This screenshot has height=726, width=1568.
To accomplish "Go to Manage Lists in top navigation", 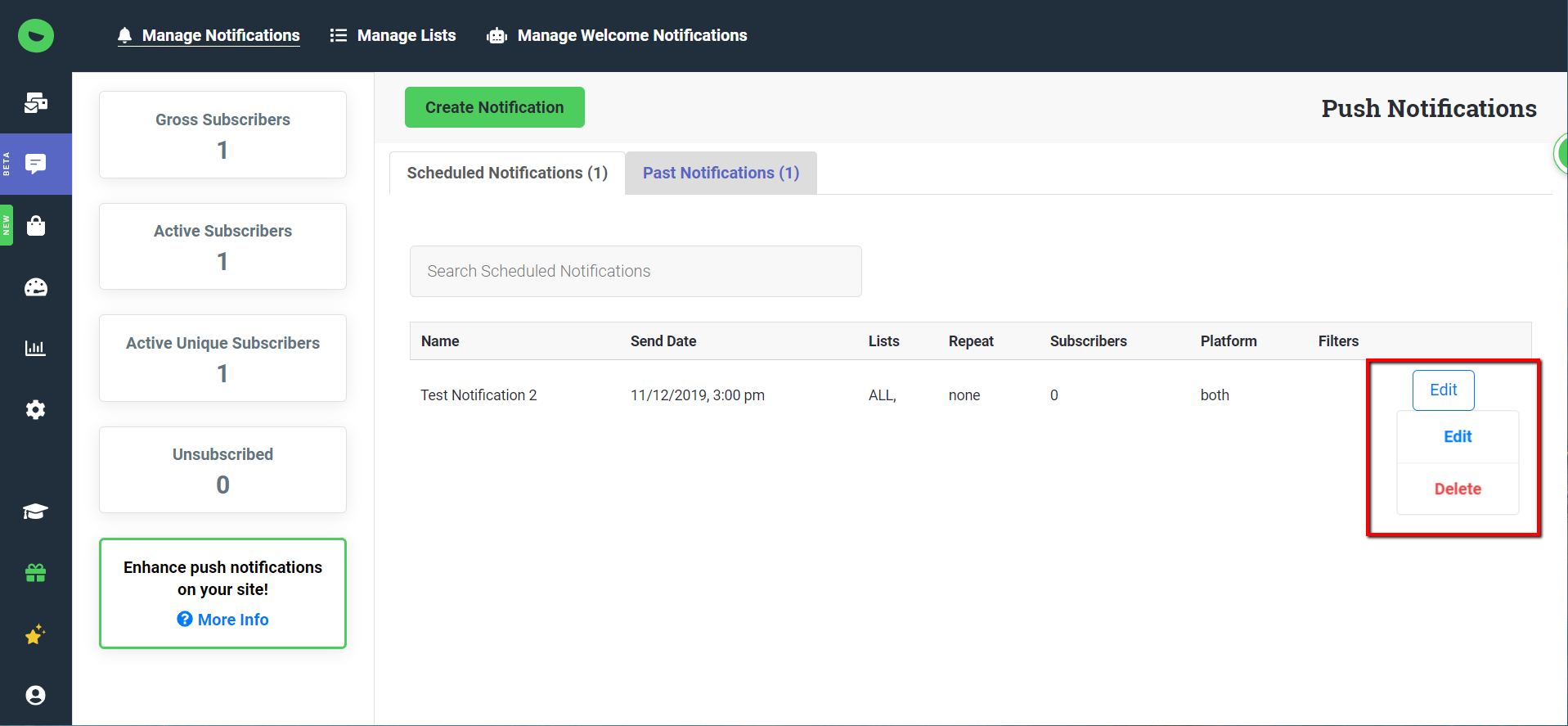I will (406, 35).
